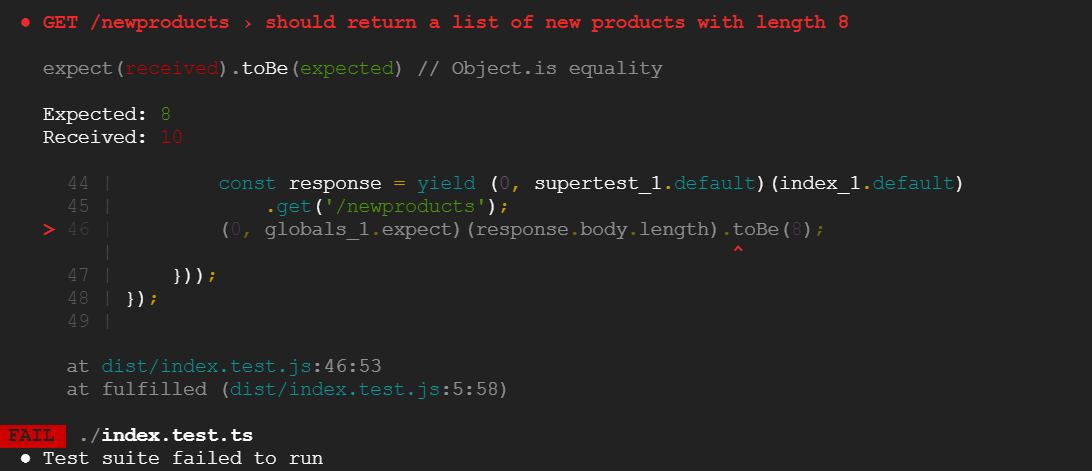
Task: Click the Object.is equality comment
Action: [540, 69]
